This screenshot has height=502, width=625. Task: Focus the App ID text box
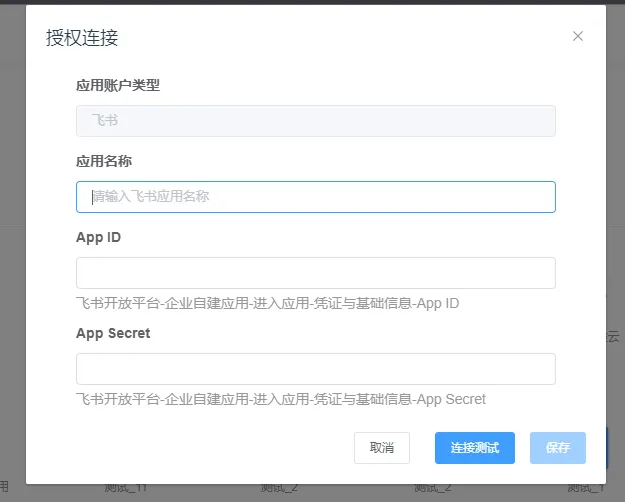pyautogui.click(x=315, y=273)
